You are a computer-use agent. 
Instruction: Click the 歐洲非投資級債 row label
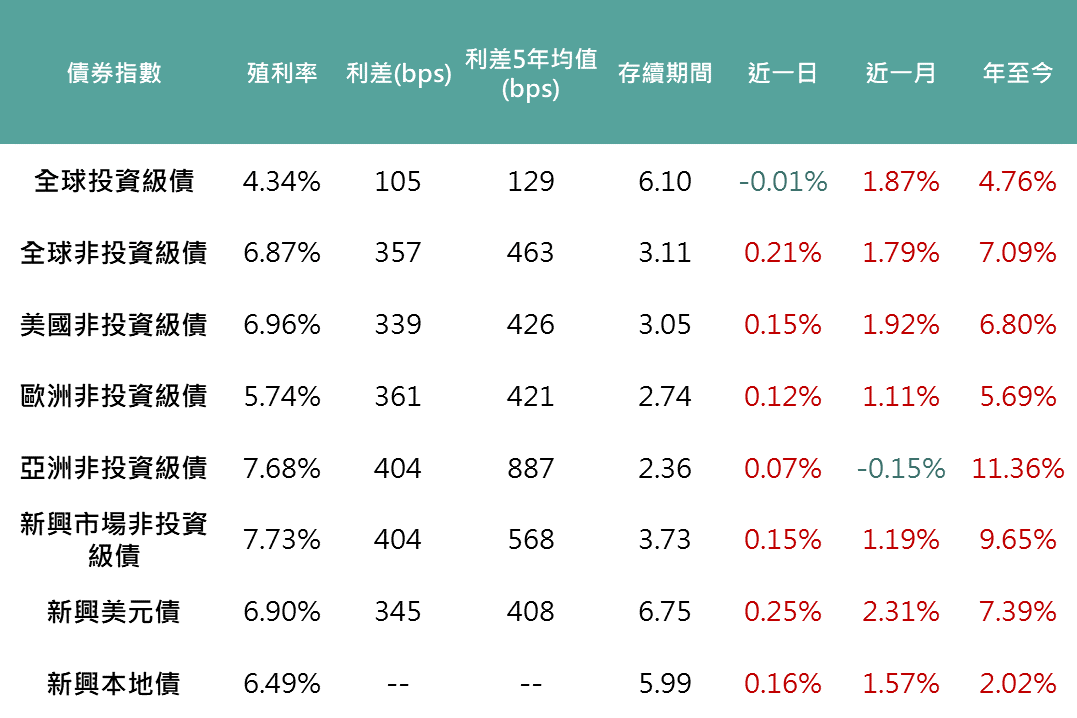point(113,397)
